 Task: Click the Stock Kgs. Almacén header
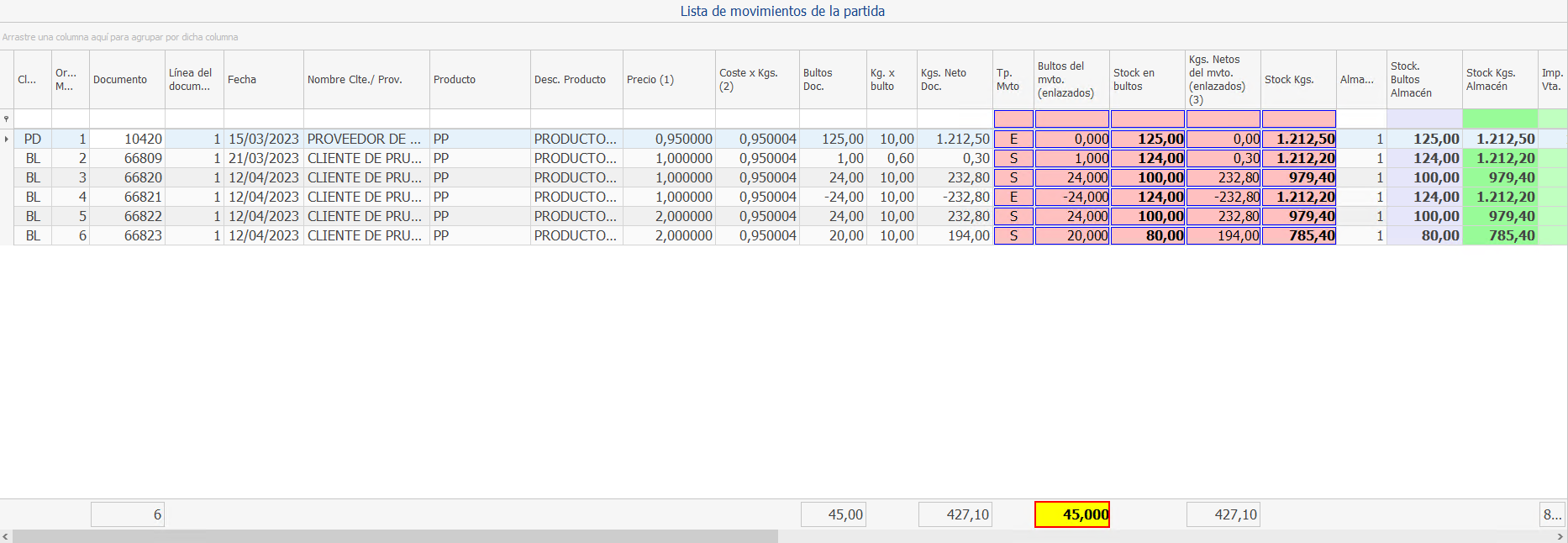point(1501,80)
